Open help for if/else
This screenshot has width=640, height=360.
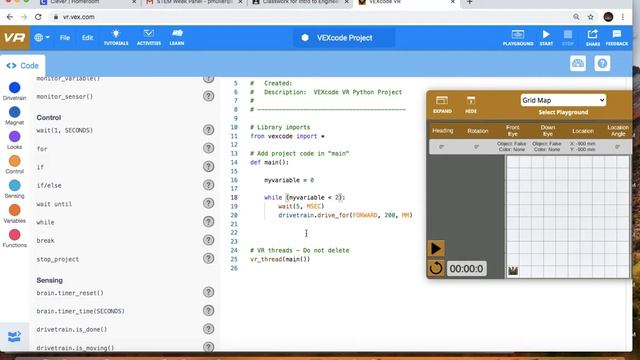point(209,185)
